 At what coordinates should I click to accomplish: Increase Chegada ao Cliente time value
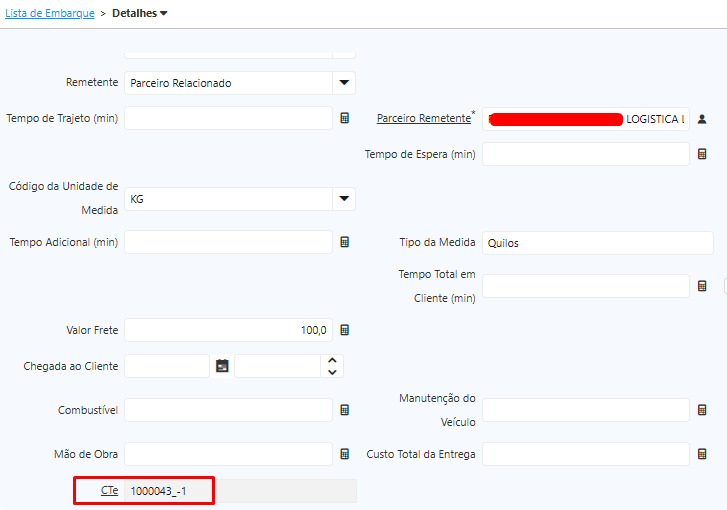[x=332, y=360]
